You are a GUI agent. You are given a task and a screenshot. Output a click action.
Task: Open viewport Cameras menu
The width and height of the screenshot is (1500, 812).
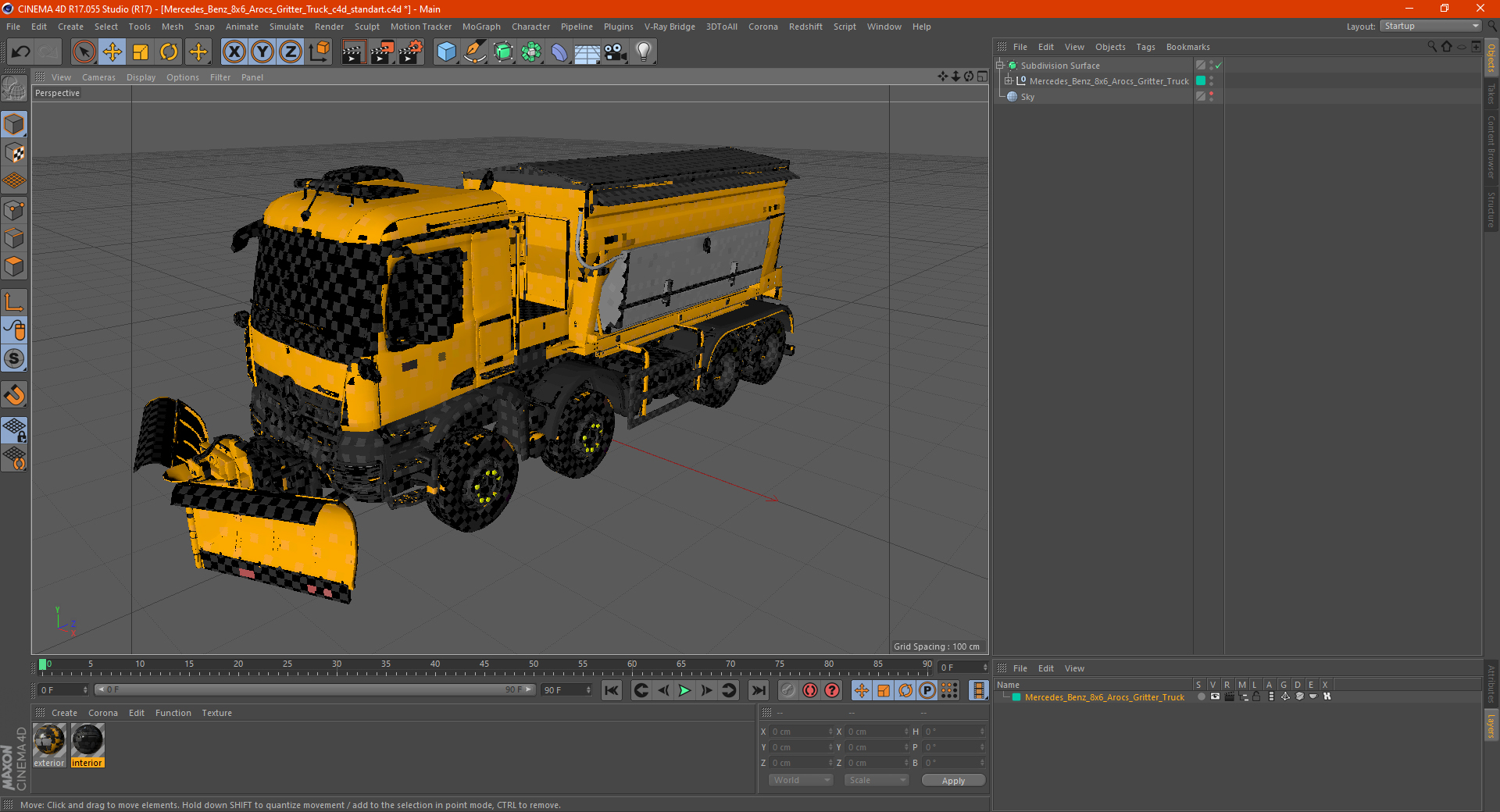(98, 77)
